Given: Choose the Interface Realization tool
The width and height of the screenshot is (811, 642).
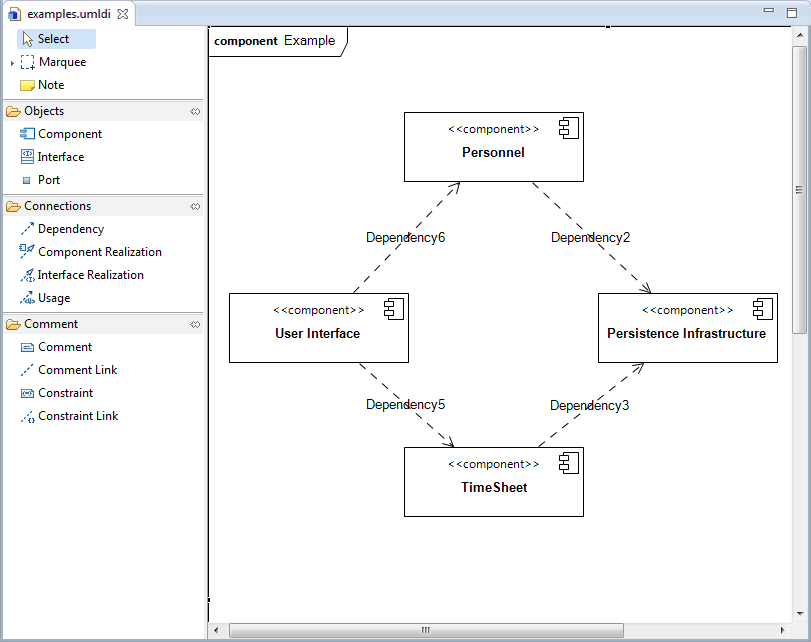Looking at the screenshot, I should click(90, 275).
